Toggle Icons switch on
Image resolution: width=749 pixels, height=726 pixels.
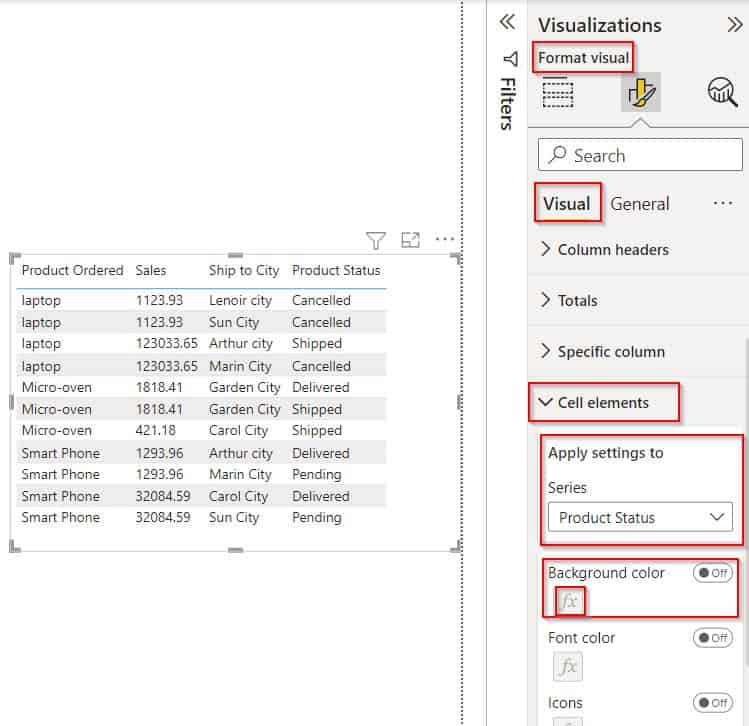coord(713,703)
